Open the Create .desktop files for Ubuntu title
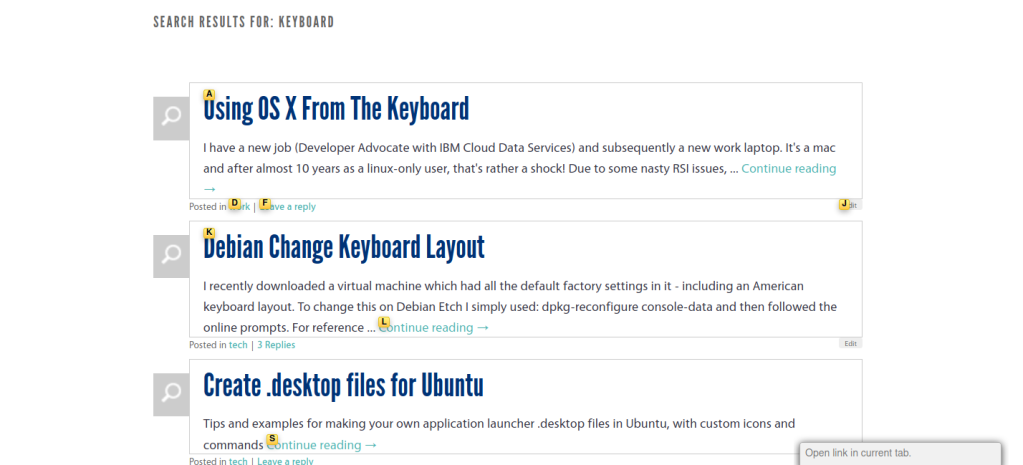The width and height of the screenshot is (1023, 465). click(x=343, y=385)
